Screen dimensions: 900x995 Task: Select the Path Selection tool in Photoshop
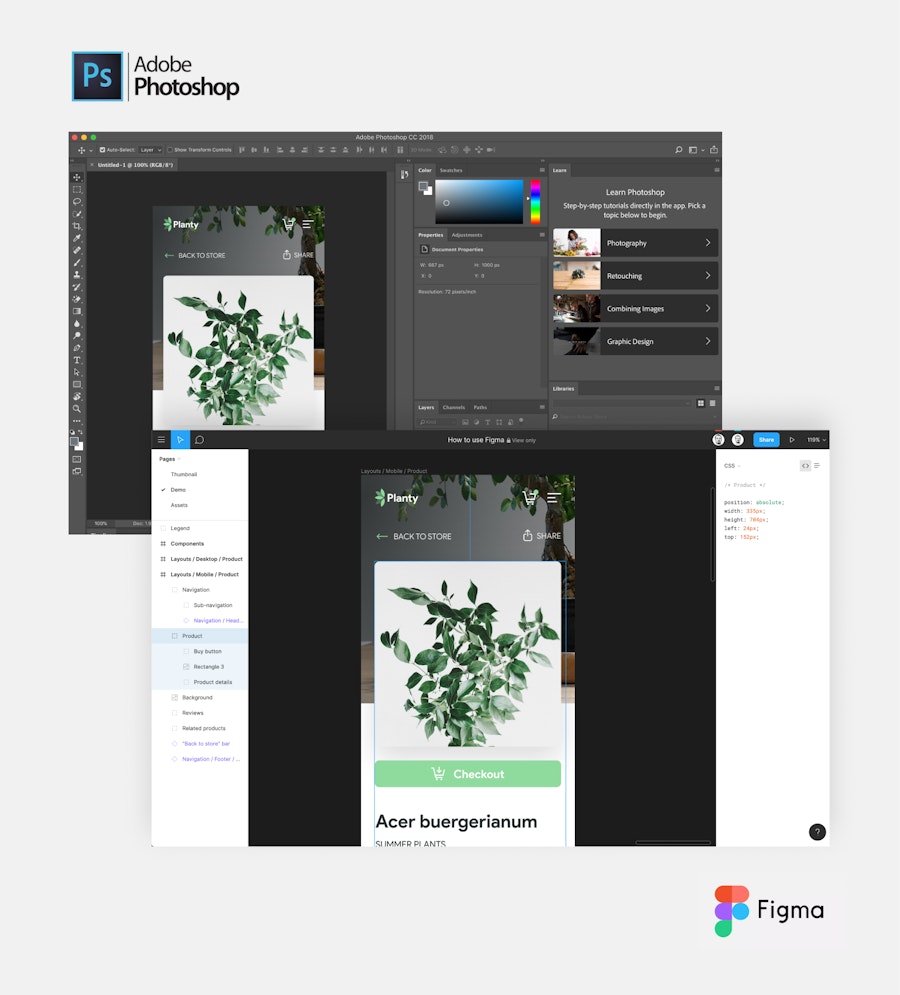(77, 372)
